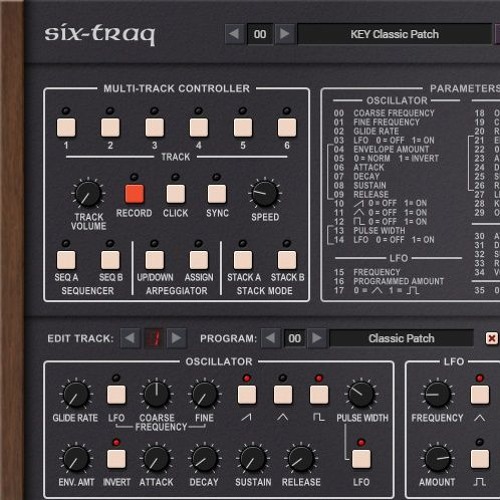The width and height of the screenshot is (500, 500).
Task: Click the SPEED knob
Action: (x=265, y=194)
